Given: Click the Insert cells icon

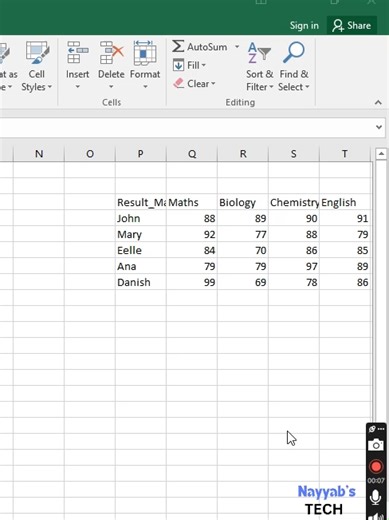Looking at the screenshot, I should pyautogui.click(x=77, y=52).
